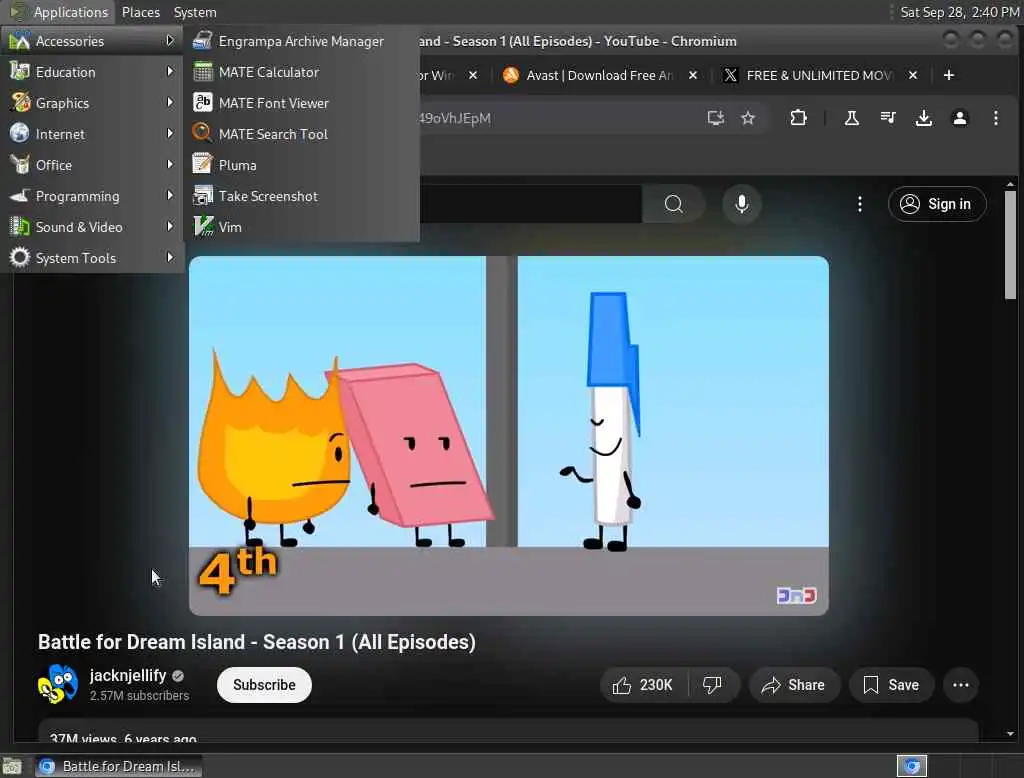Viewport: 1024px width, 778px height.
Task: Click the video player area
Action: [x=509, y=435]
